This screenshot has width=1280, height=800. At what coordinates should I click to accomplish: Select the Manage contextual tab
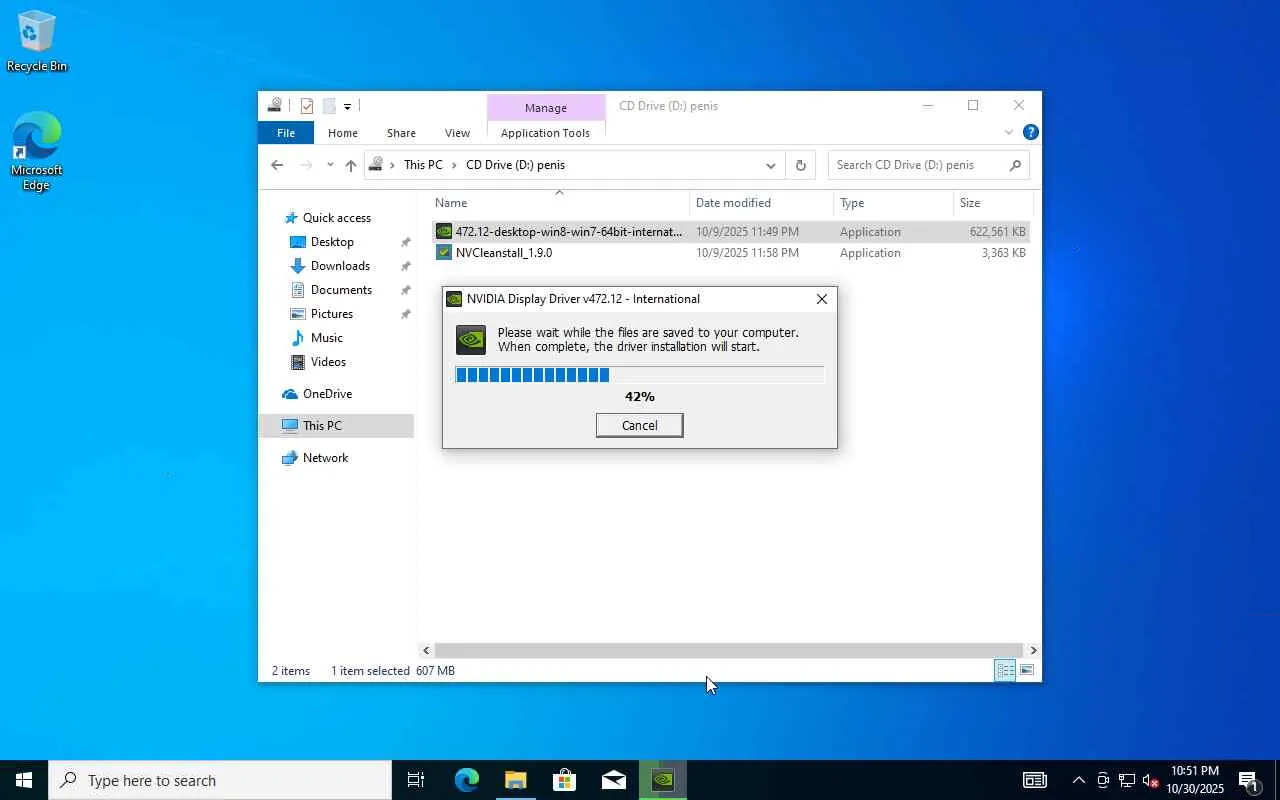pyautogui.click(x=545, y=107)
